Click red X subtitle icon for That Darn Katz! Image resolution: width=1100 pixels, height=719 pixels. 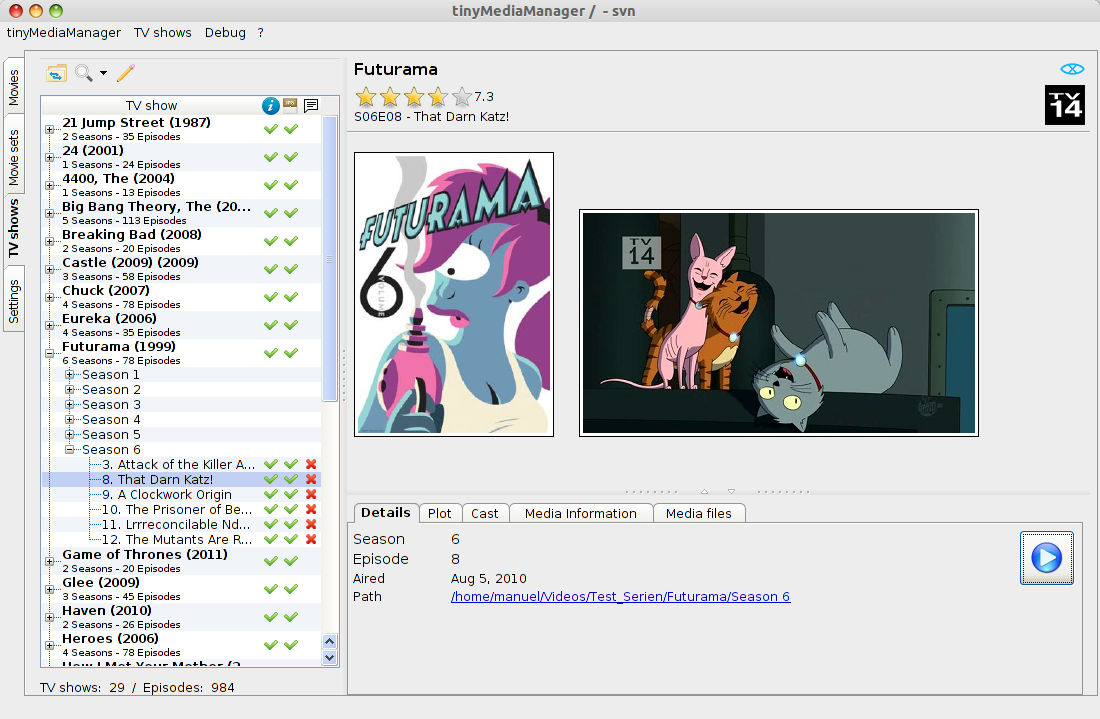tap(311, 479)
